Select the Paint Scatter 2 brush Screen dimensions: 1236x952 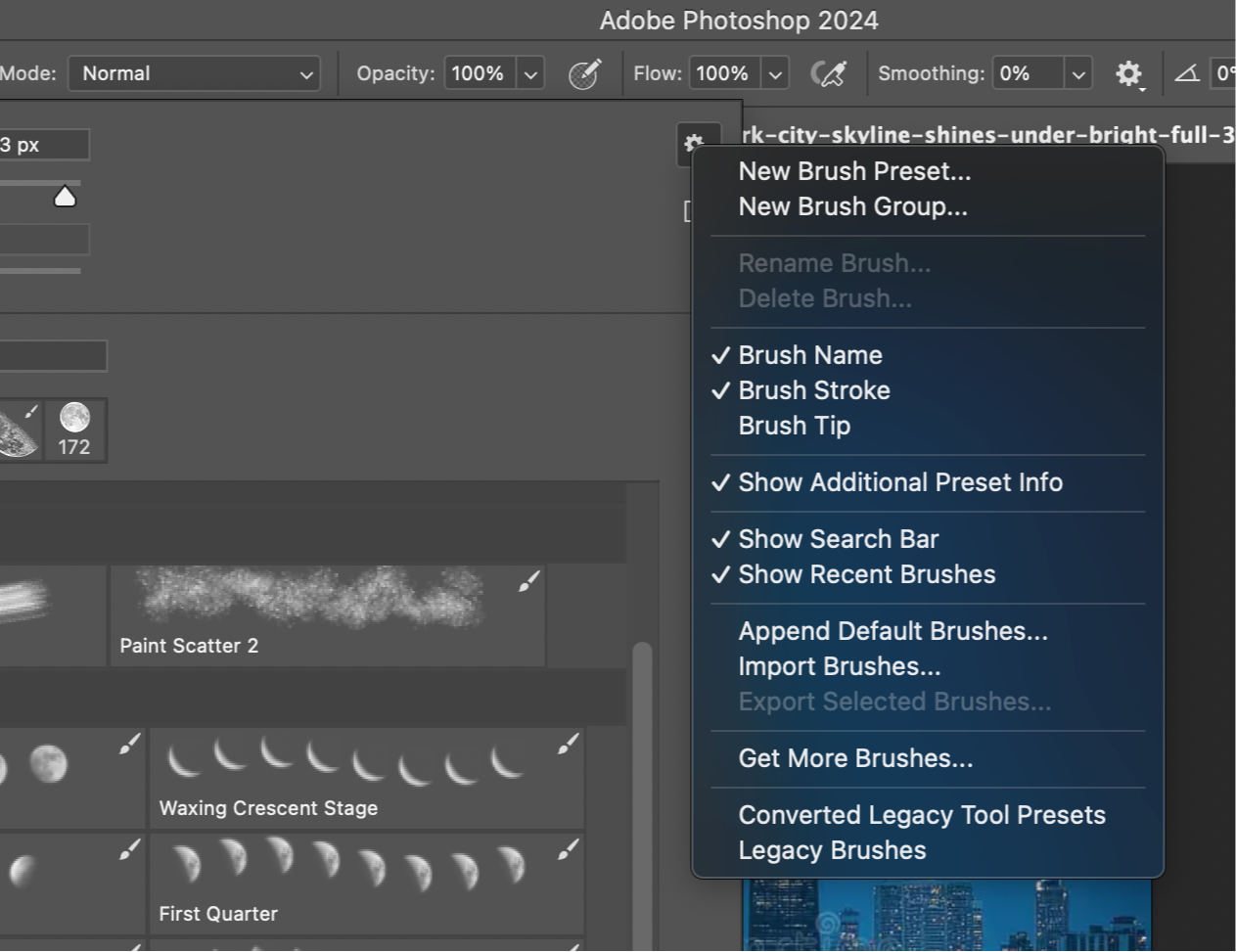click(x=327, y=615)
